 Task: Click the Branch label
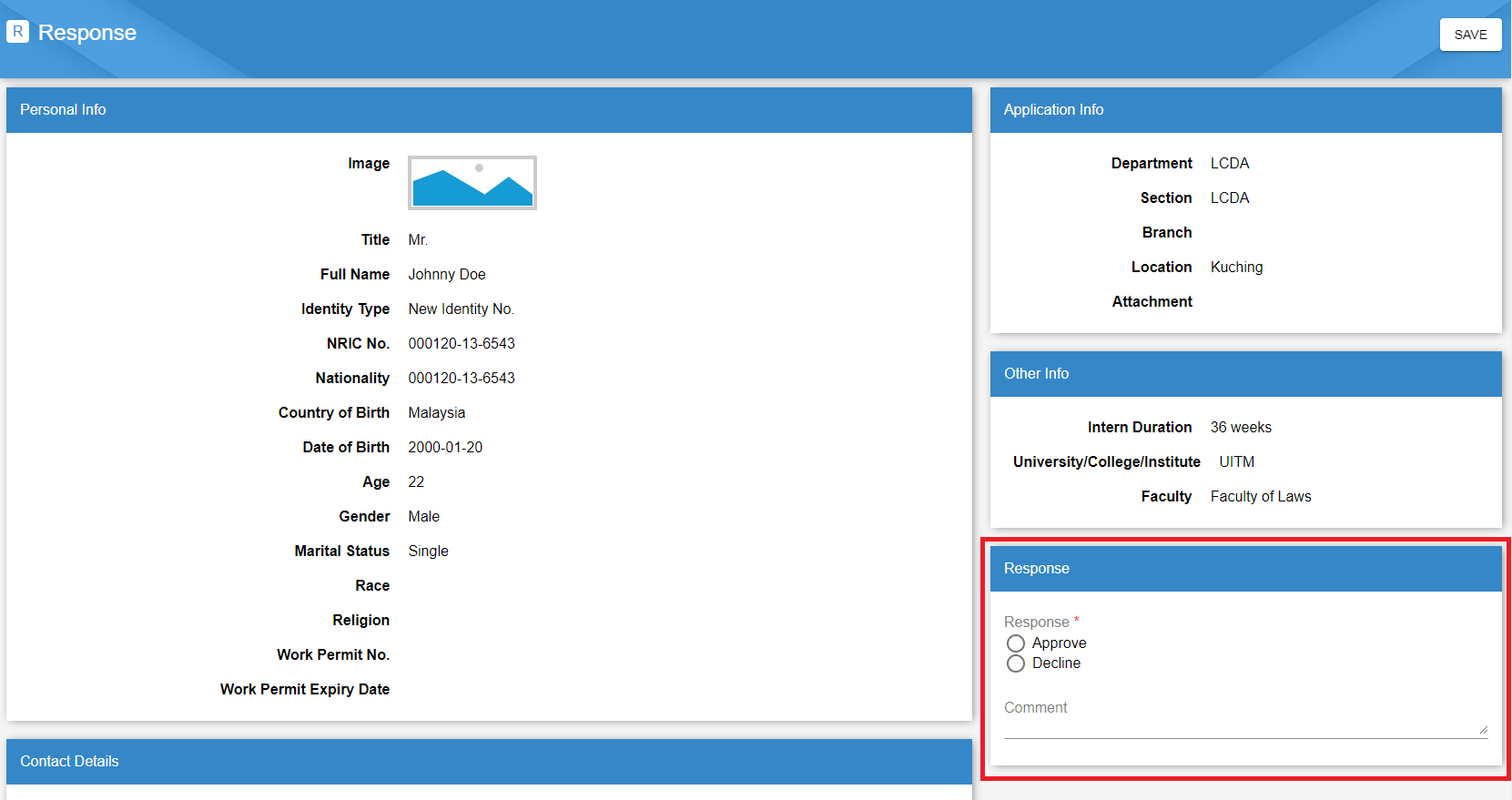1167,233
